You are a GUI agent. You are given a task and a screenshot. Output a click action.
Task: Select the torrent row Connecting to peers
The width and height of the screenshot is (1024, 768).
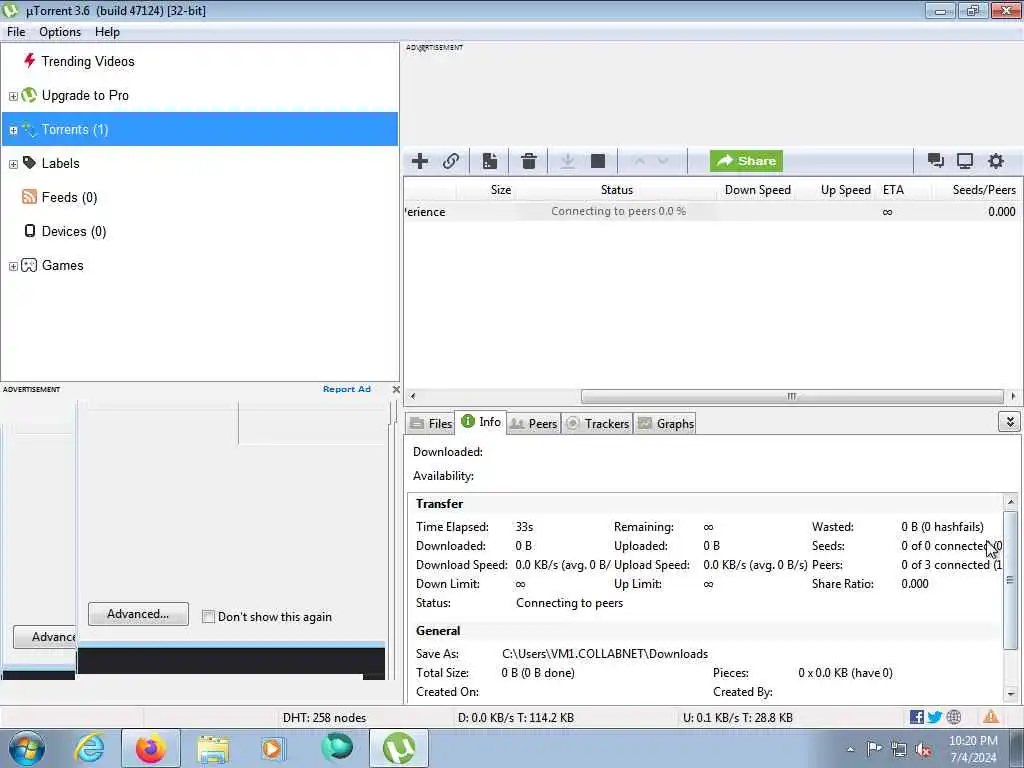712,212
